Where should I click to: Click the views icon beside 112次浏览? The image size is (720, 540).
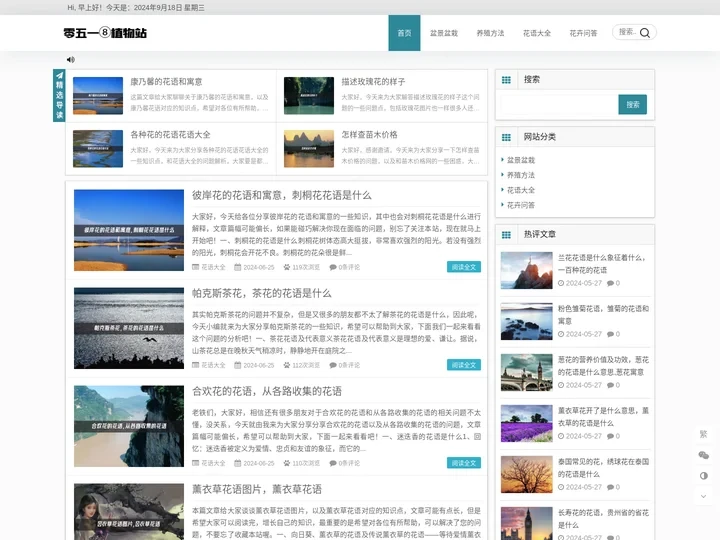coord(287,365)
